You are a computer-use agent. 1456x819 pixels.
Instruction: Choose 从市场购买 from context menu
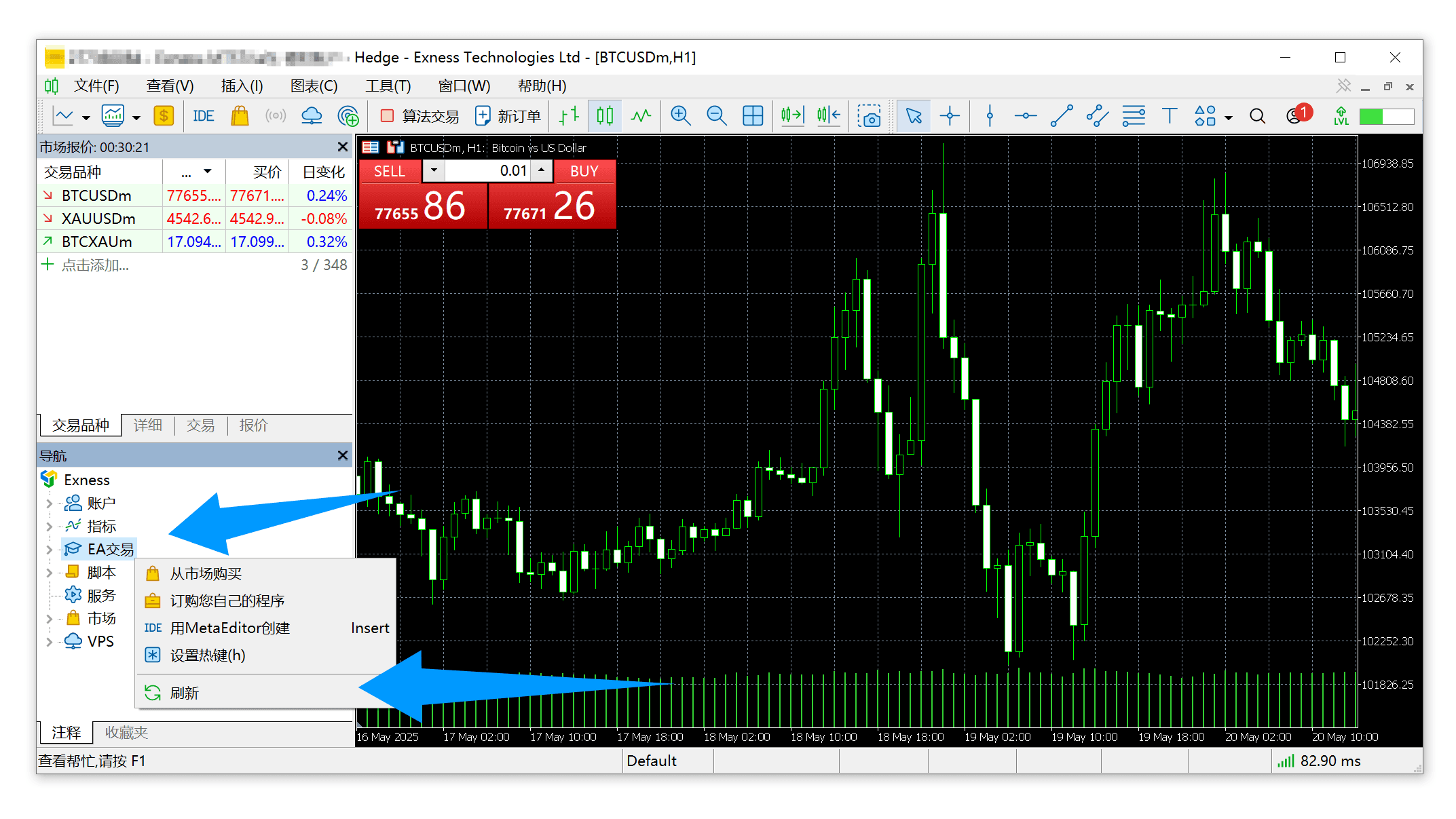tap(266, 574)
